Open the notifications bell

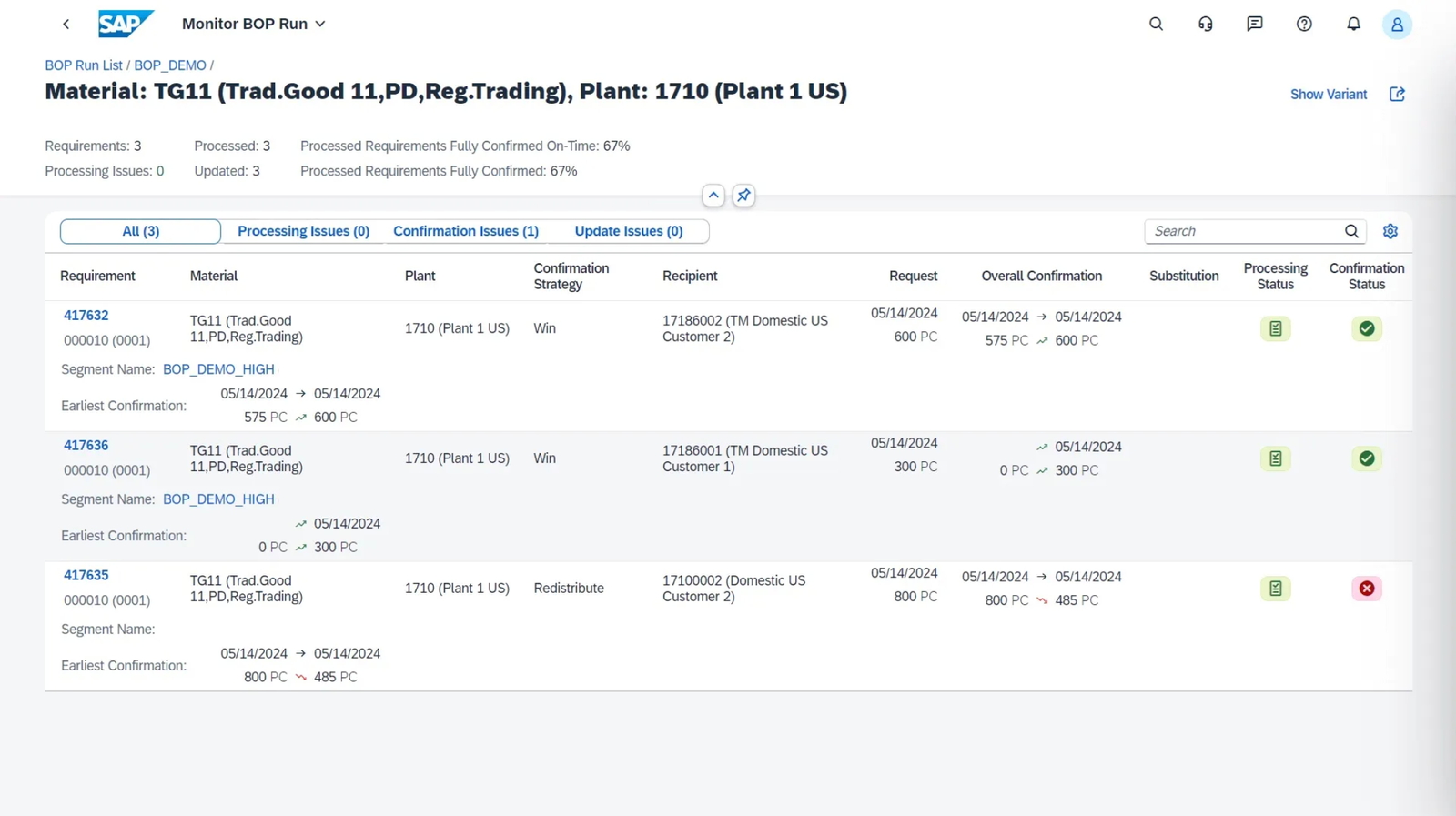point(1353,25)
